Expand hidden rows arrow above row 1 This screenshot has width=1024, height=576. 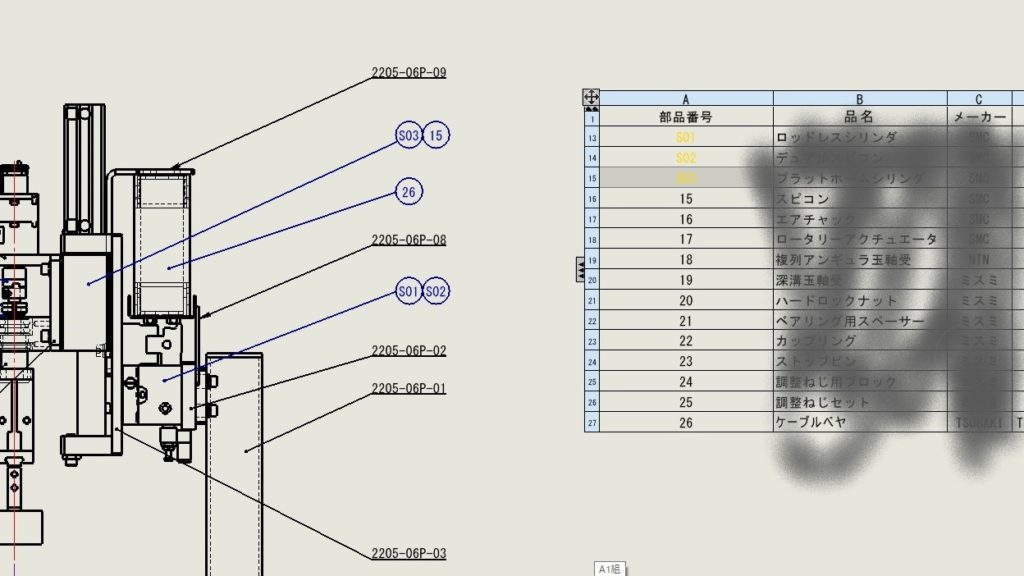[591, 109]
